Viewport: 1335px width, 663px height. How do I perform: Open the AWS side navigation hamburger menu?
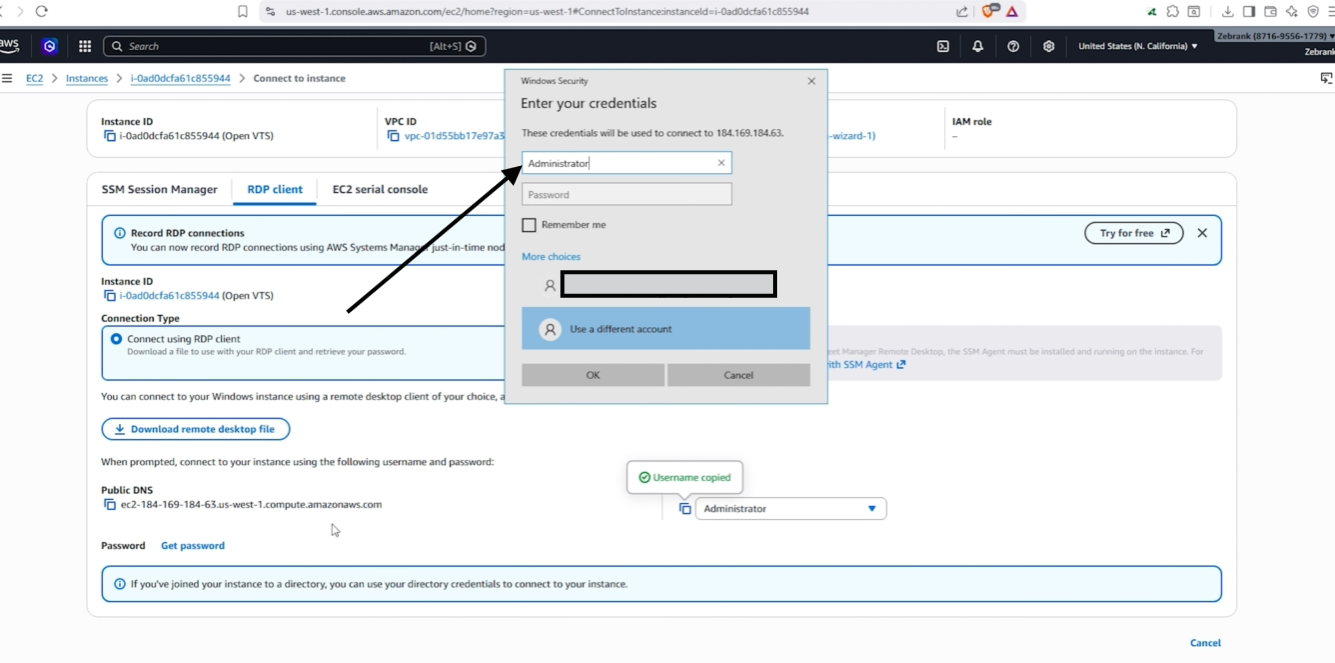tap(7, 78)
